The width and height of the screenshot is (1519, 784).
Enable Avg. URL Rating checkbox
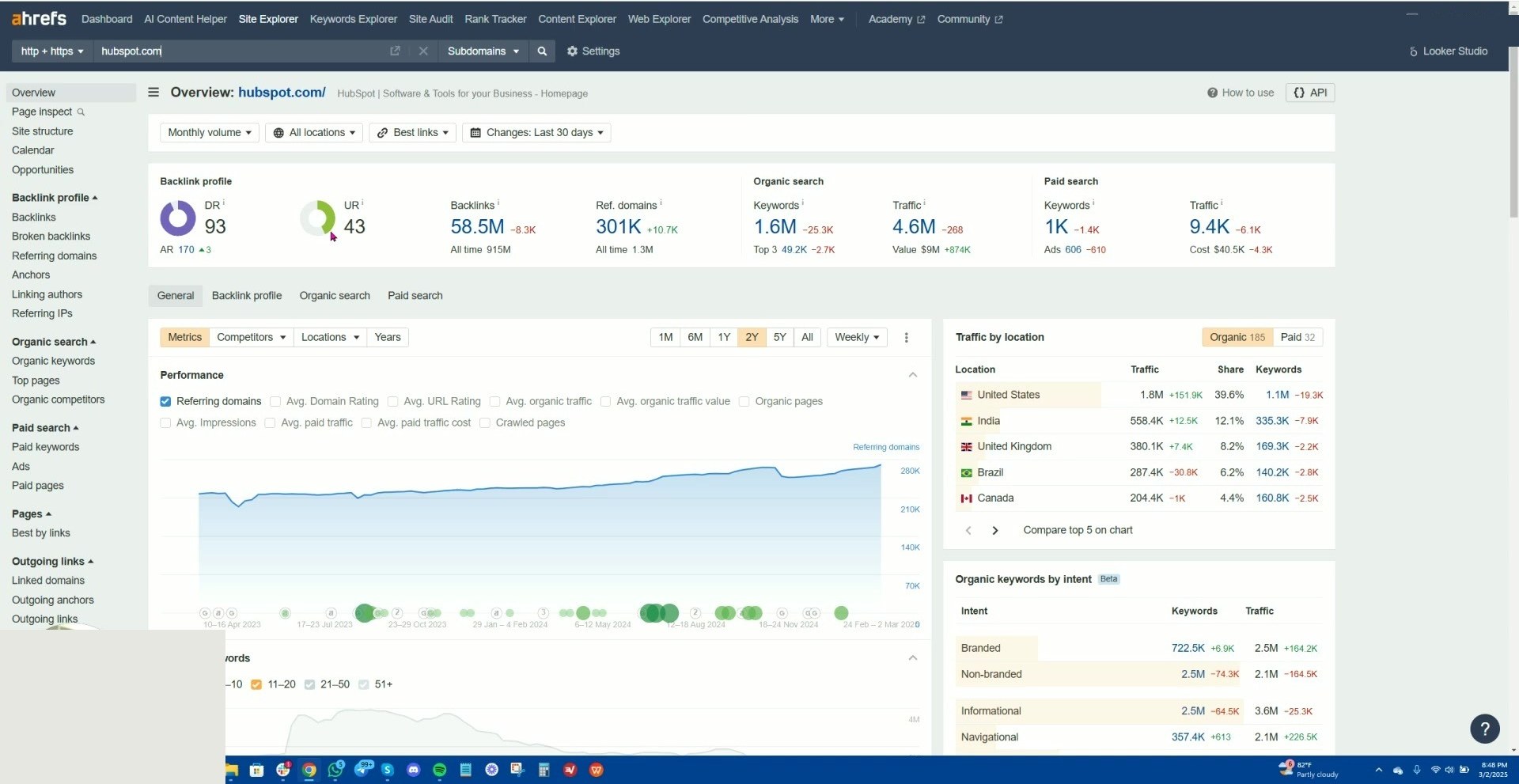[392, 402]
